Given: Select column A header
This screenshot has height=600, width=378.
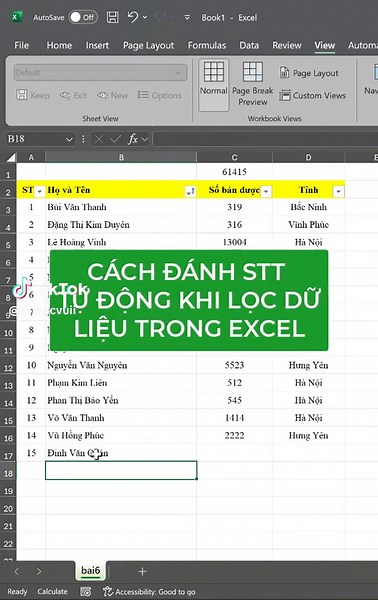Looking at the screenshot, I should [31, 157].
